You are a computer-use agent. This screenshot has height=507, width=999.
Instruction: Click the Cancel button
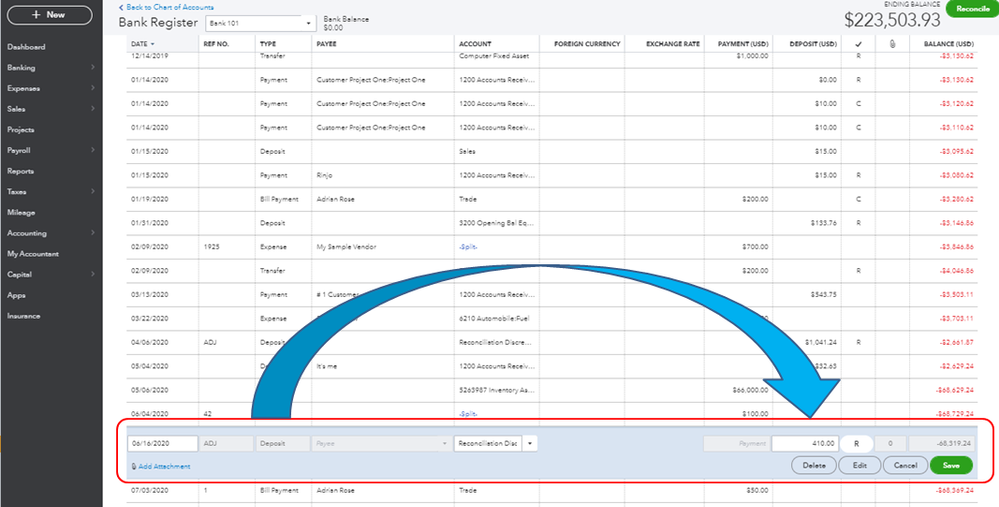pyautogui.click(x=905, y=465)
